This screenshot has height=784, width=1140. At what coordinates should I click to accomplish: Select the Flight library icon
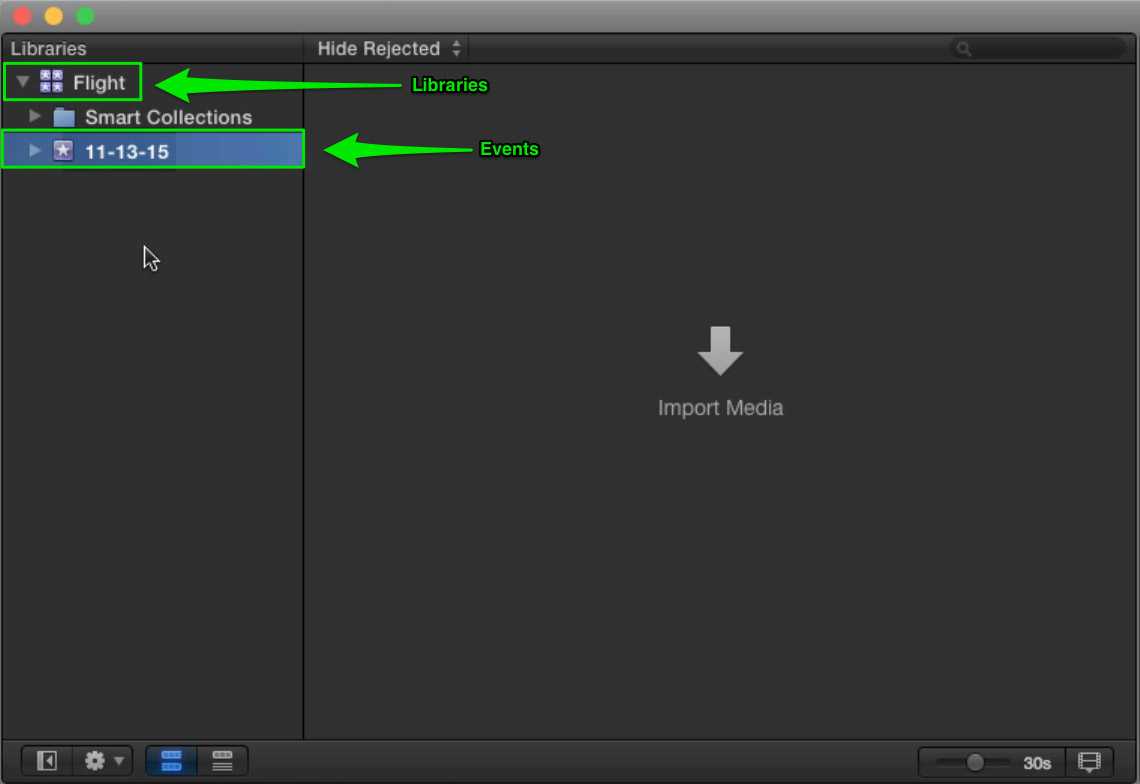[51, 81]
